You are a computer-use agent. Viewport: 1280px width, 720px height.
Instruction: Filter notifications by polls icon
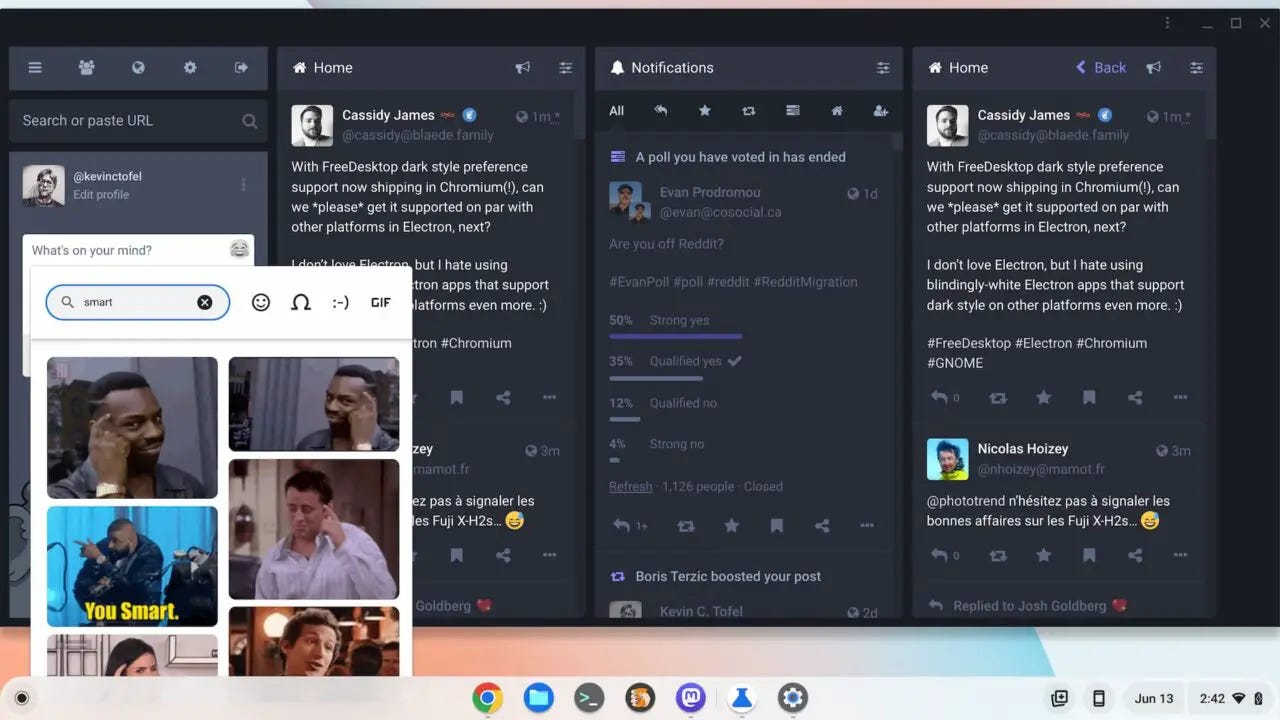(x=793, y=111)
